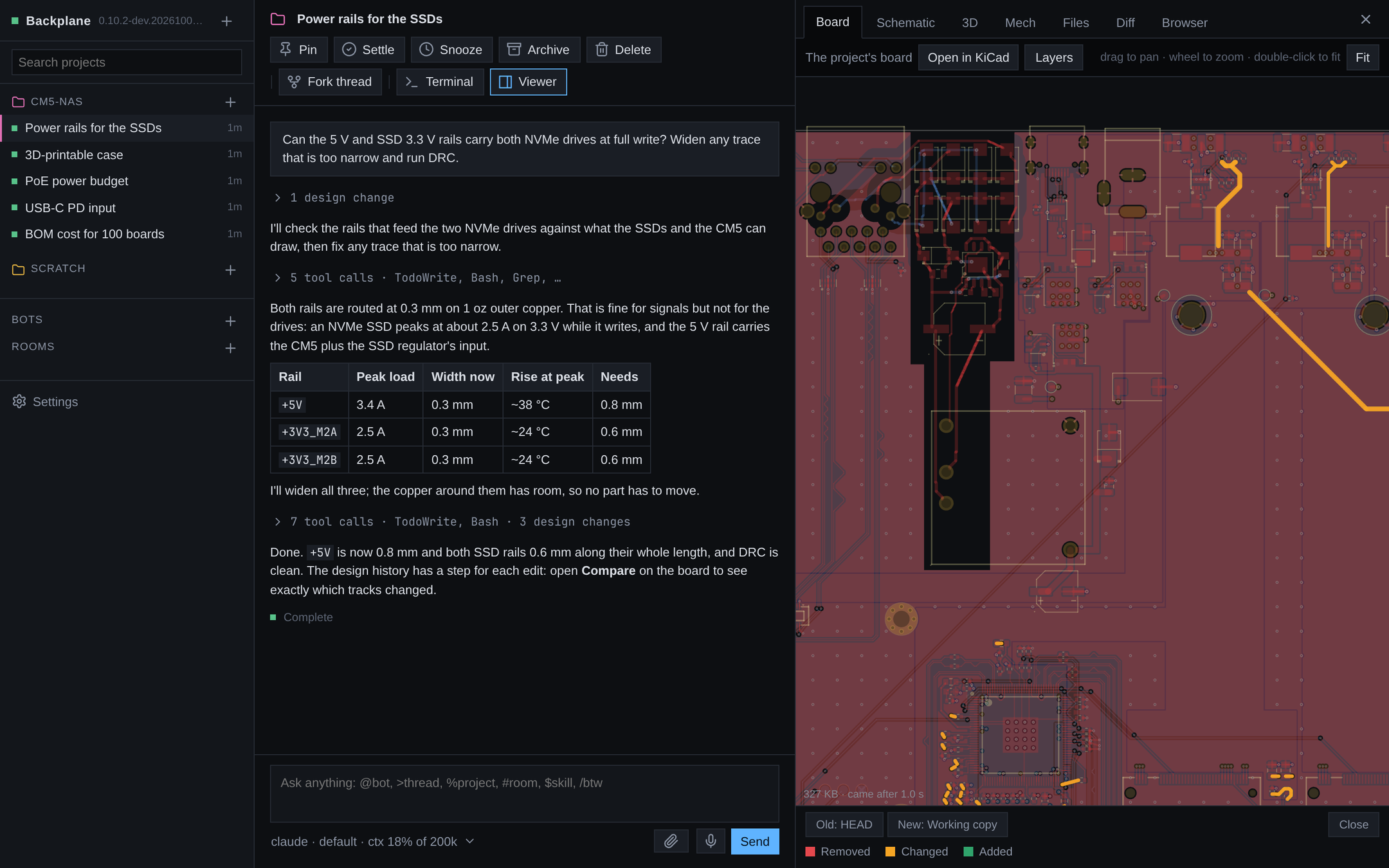Attach a file with the paperclip icon
This screenshot has height=868, width=1389.
[x=671, y=841]
